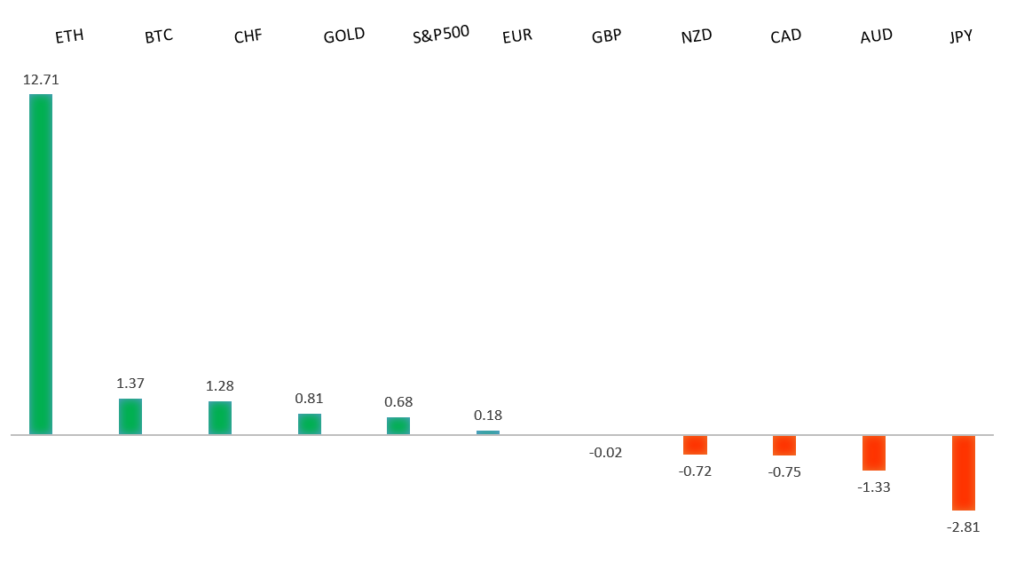The image size is (1024, 586).
Task: Select the green GOLD bar
Action: (309, 423)
